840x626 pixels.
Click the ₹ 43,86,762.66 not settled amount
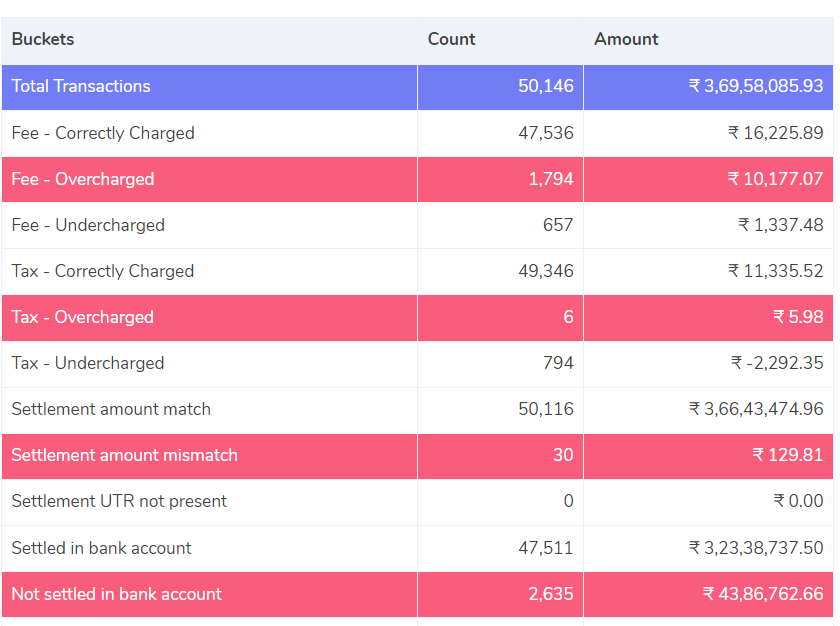763,594
